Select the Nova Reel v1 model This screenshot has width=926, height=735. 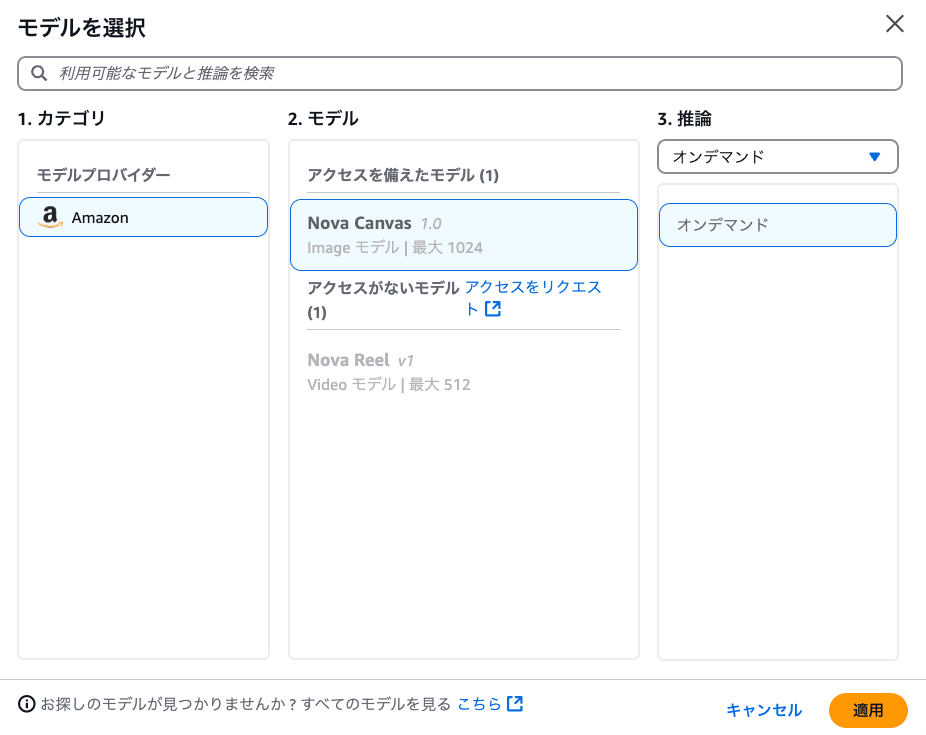tap(464, 372)
